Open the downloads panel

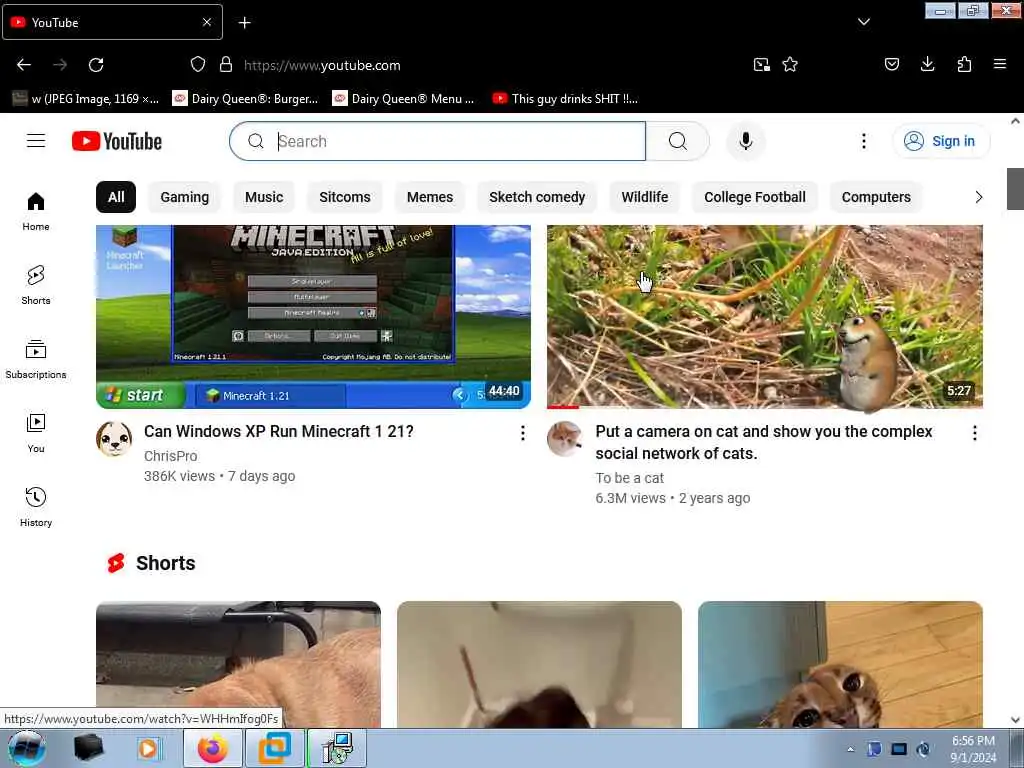(x=927, y=65)
